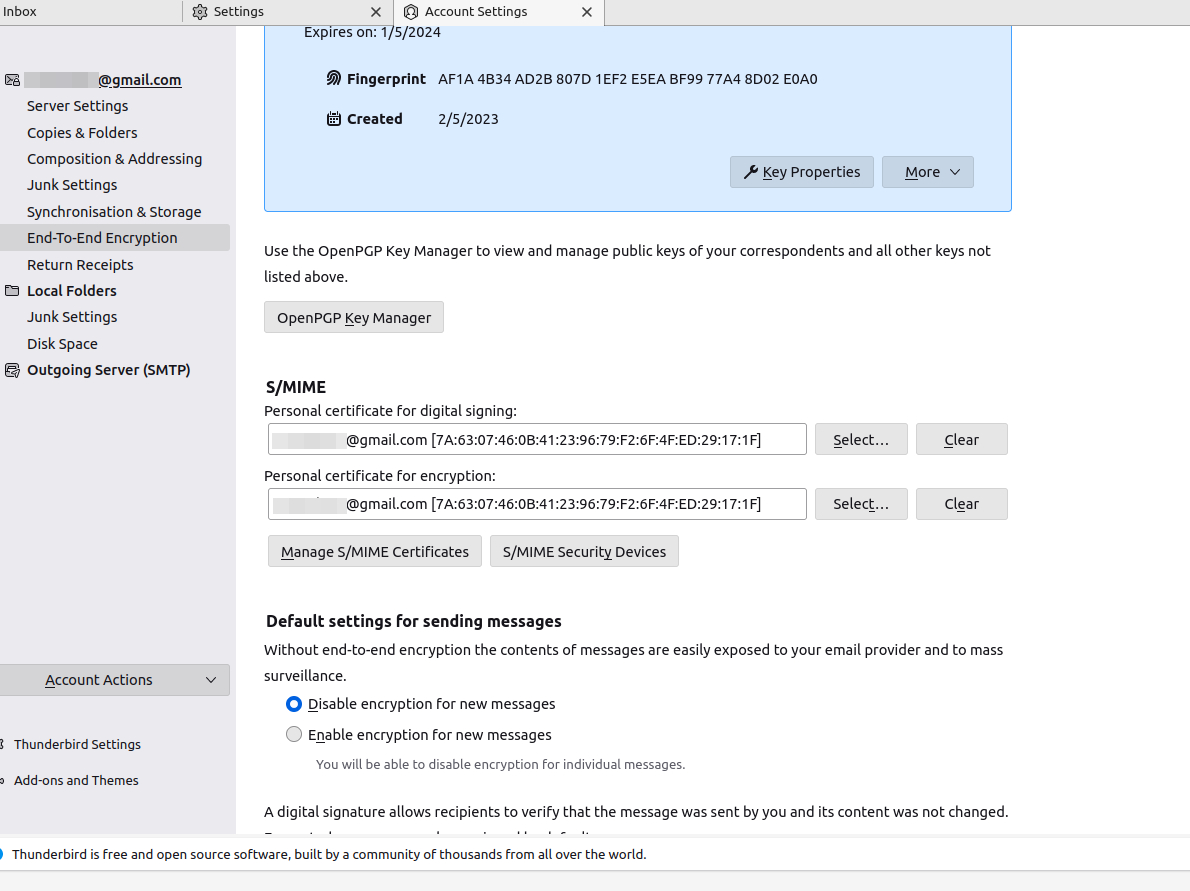Switch to the Inbox tab

point(90,12)
